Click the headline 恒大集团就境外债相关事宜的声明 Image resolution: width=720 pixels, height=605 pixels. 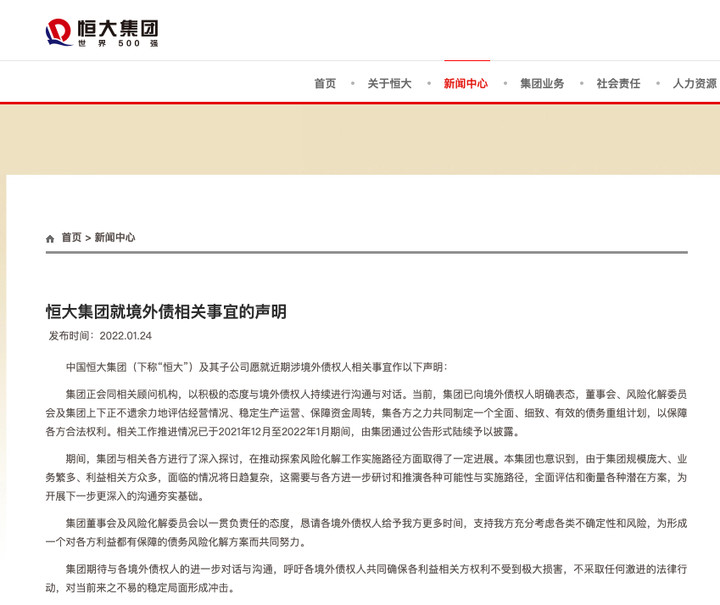coord(166,312)
